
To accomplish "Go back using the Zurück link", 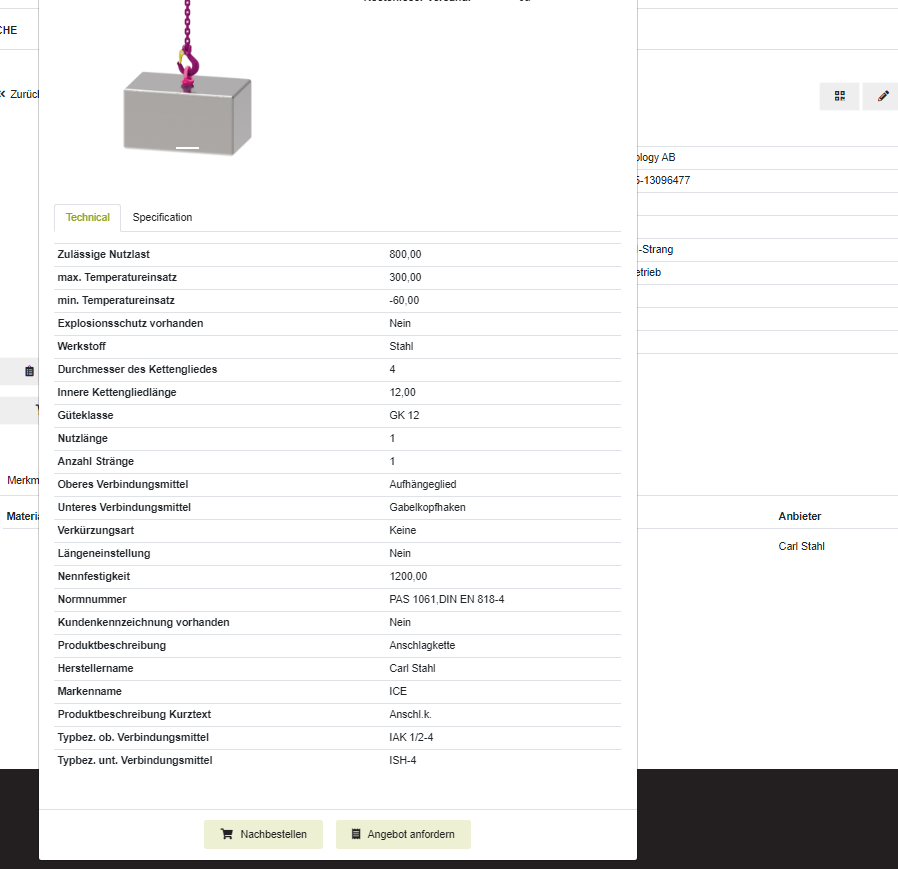I will click(24, 94).
